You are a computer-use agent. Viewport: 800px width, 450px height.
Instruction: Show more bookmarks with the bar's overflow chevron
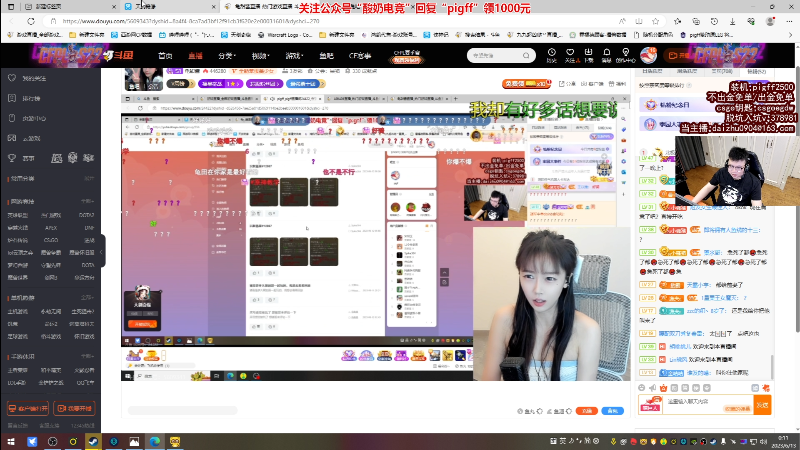tap(790, 35)
